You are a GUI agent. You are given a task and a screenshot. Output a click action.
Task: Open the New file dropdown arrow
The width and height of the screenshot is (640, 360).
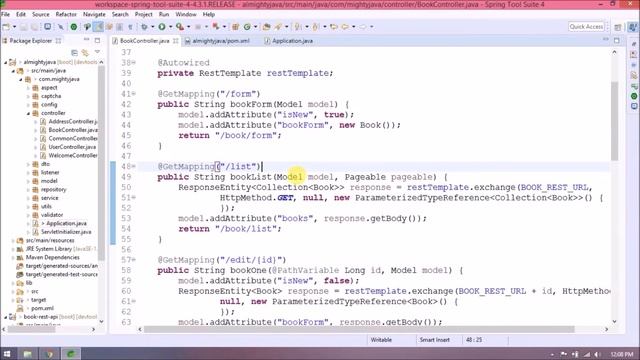tap(14, 27)
